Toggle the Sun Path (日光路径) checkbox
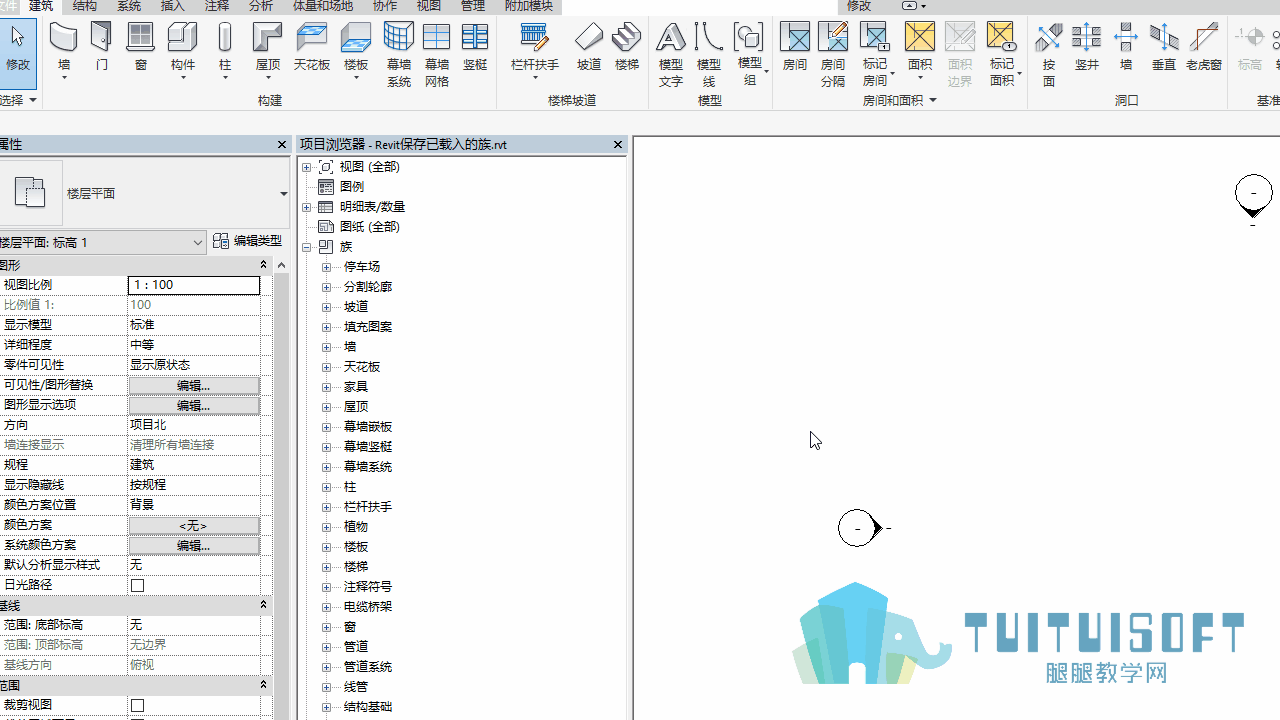This screenshot has width=1280, height=720. (x=138, y=585)
